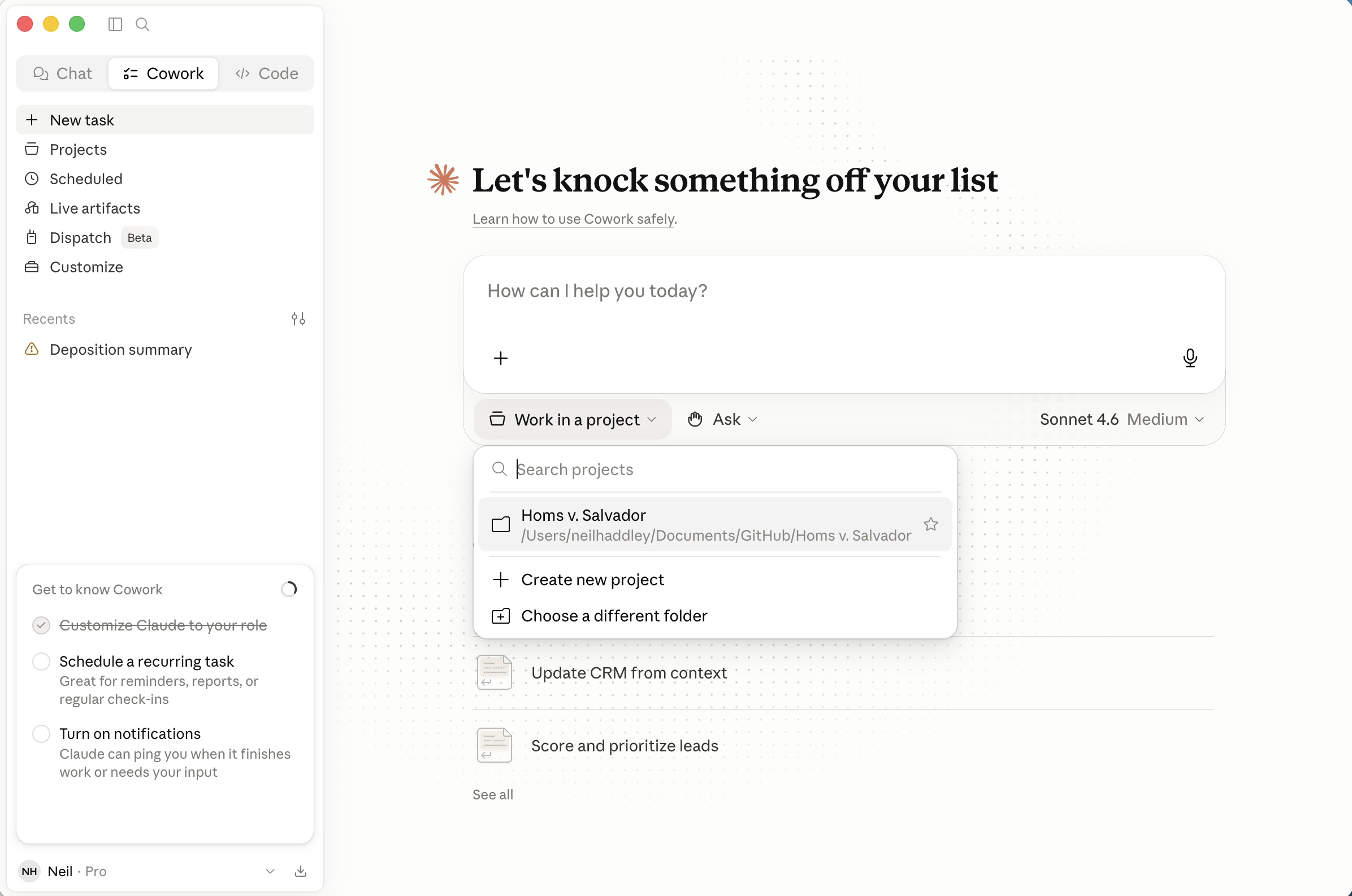
Task: Choose Create new project
Action: coord(715,580)
